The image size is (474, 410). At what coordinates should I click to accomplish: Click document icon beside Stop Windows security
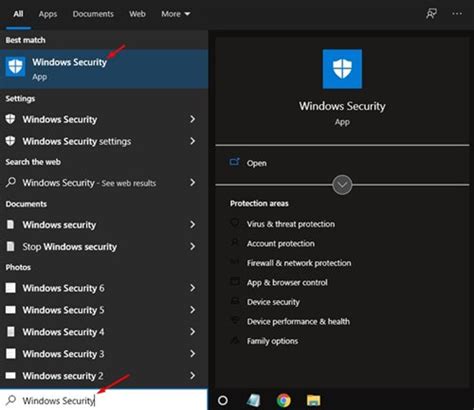point(11,246)
